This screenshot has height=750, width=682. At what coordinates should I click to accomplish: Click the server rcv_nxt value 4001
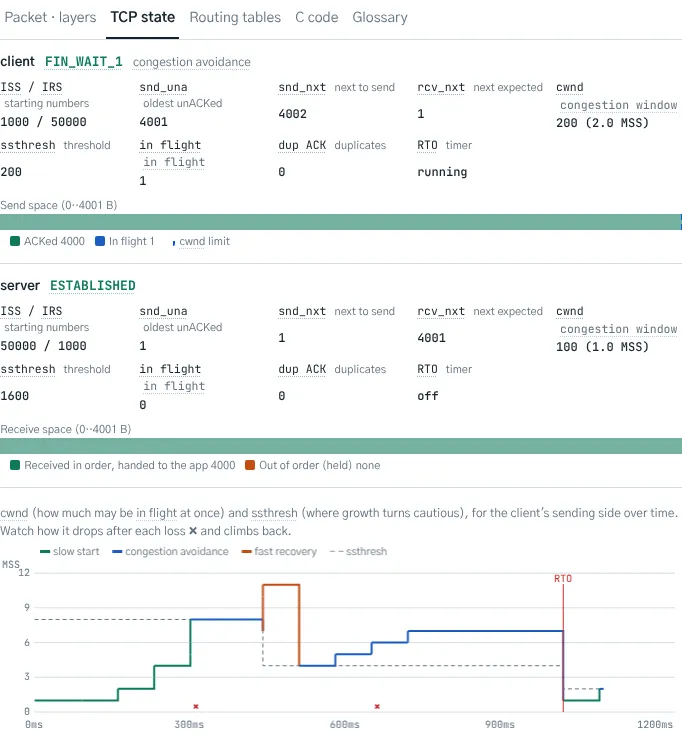tap(431, 338)
